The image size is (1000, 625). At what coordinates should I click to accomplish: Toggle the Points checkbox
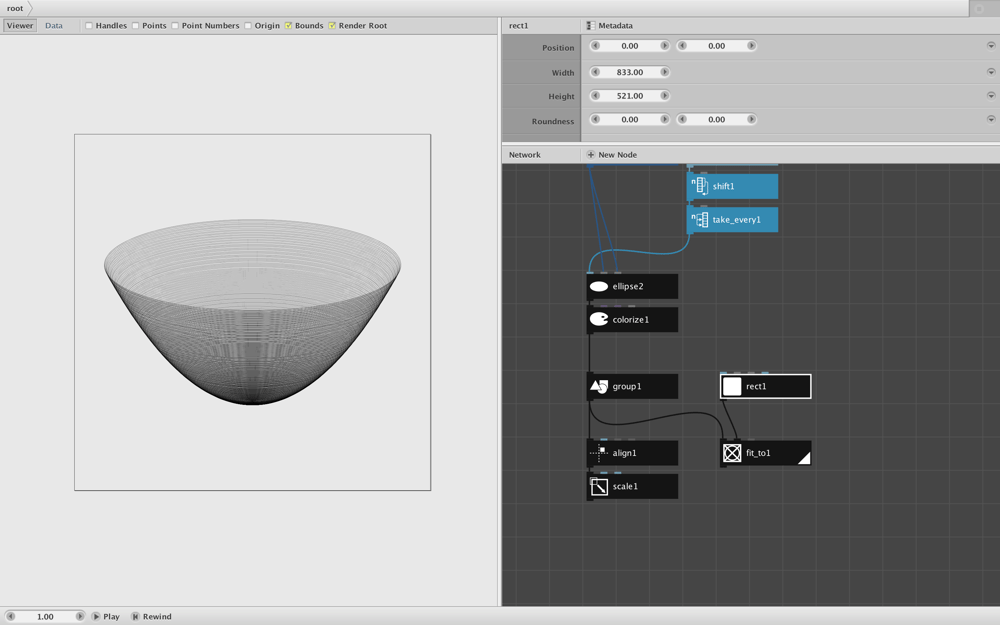point(135,26)
